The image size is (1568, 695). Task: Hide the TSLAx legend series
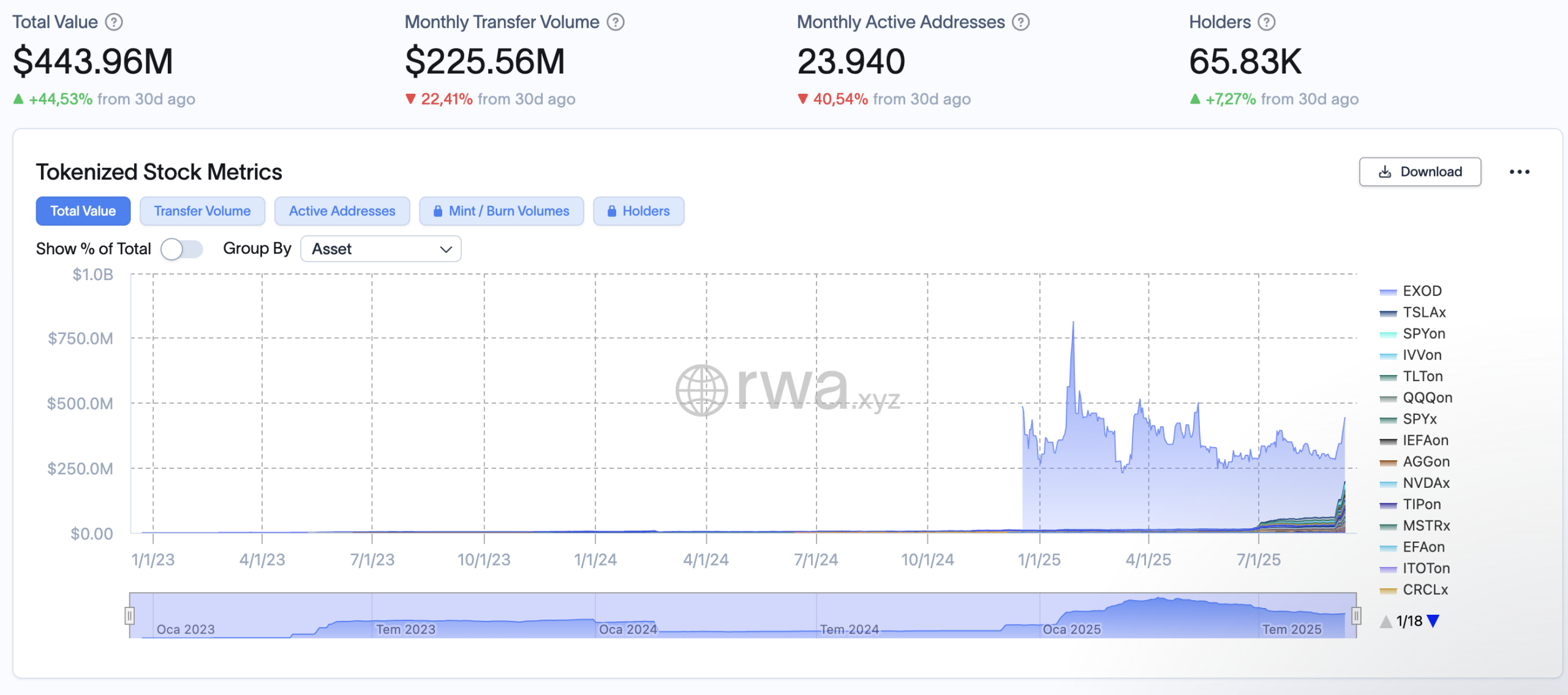pos(1423,313)
